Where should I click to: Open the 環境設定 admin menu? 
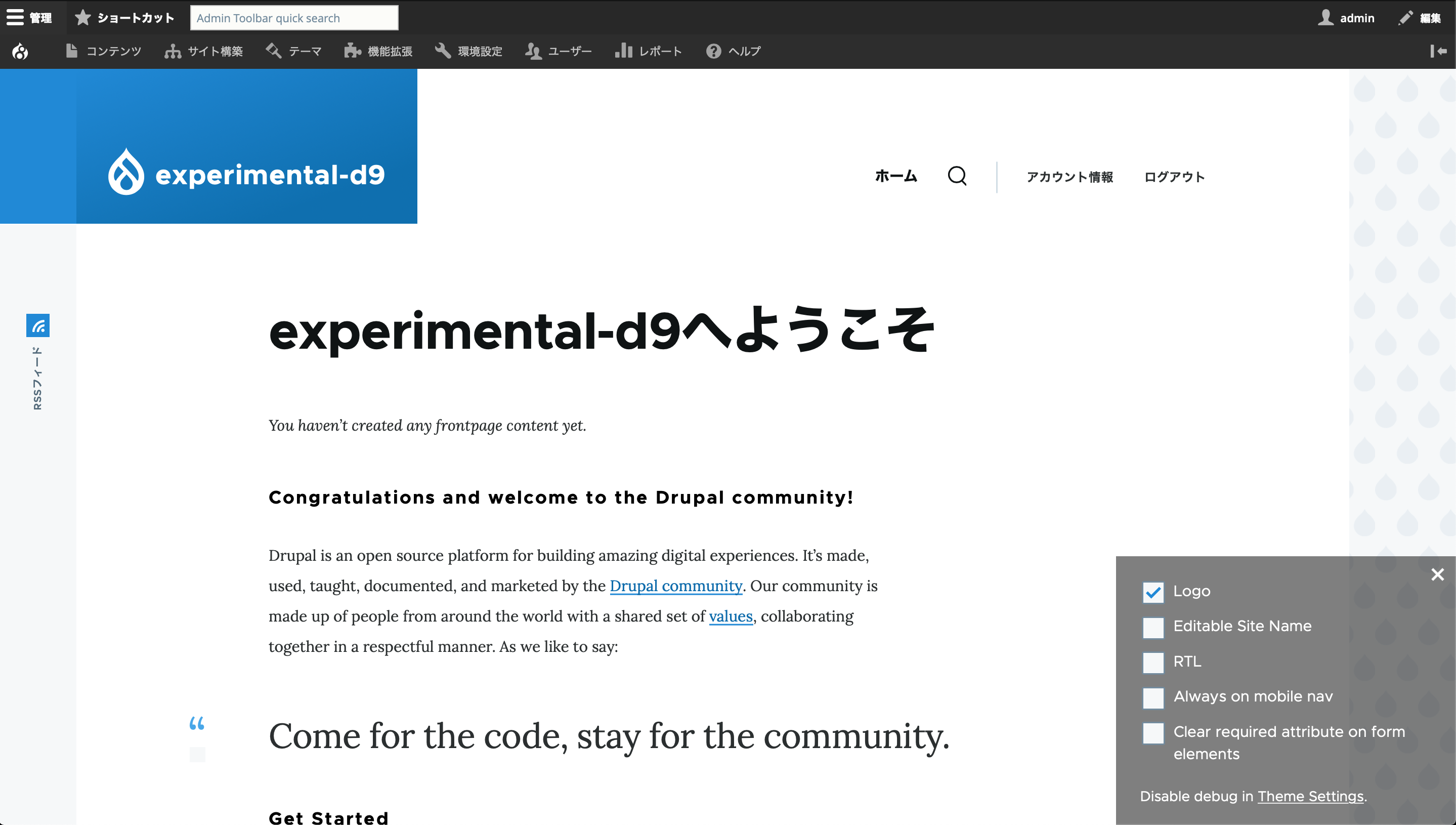tap(468, 51)
